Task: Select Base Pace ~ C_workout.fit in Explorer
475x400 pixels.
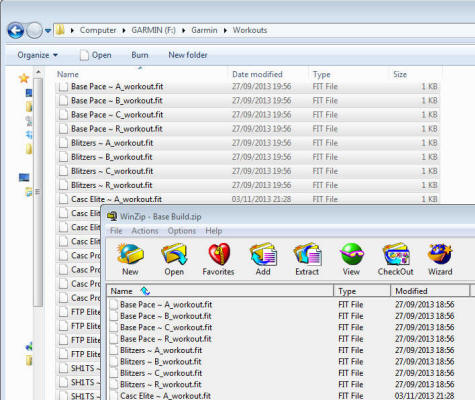Action: [x=248, y=115]
